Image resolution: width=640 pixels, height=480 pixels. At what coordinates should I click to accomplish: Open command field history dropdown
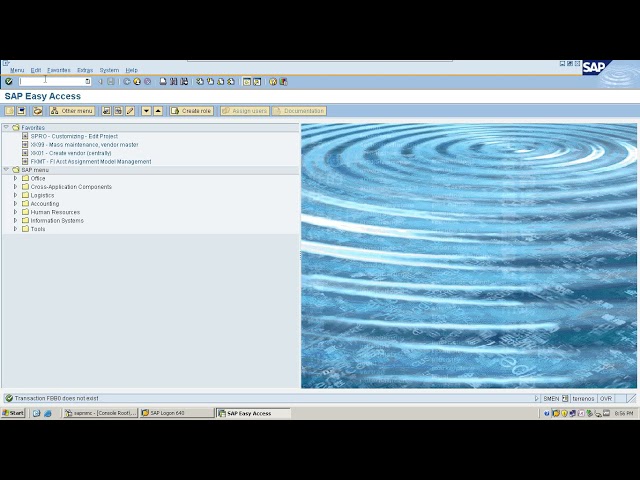click(87, 82)
